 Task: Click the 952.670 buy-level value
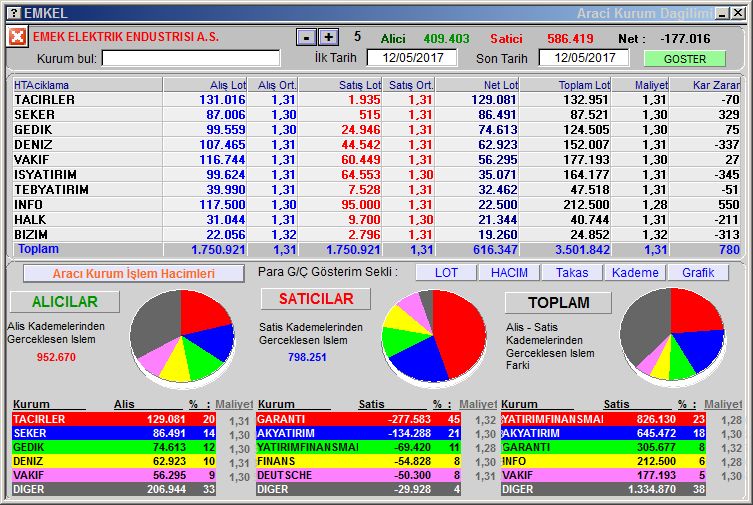(x=56, y=357)
